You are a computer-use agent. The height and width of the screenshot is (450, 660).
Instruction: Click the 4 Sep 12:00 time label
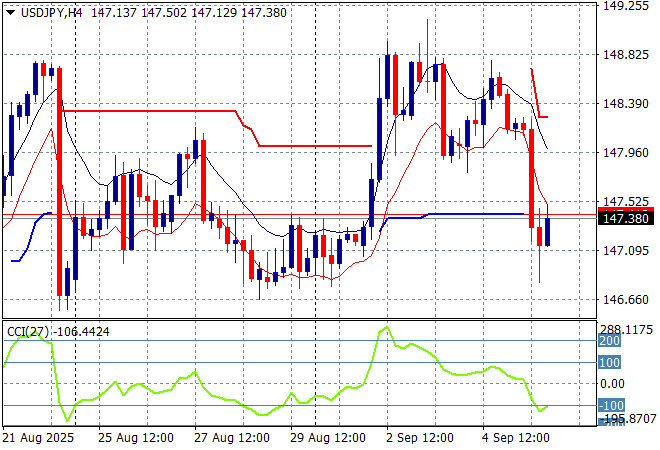(x=516, y=438)
